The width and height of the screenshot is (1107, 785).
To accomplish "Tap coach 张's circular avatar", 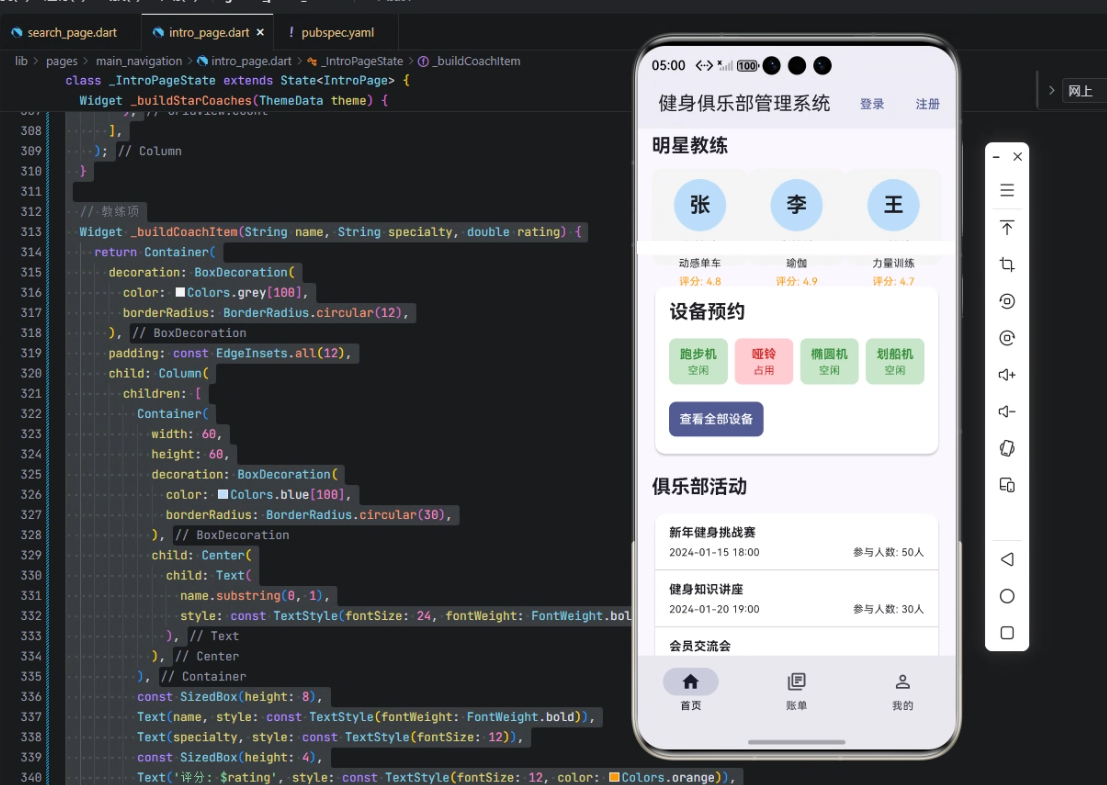I will pos(699,205).
